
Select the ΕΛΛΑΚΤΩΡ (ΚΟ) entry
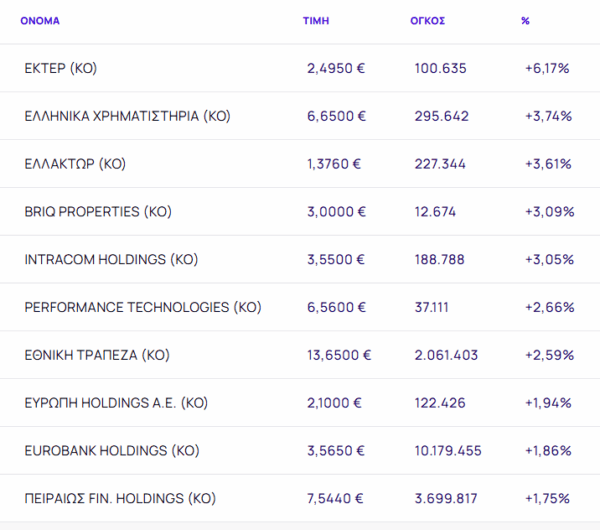75,164
